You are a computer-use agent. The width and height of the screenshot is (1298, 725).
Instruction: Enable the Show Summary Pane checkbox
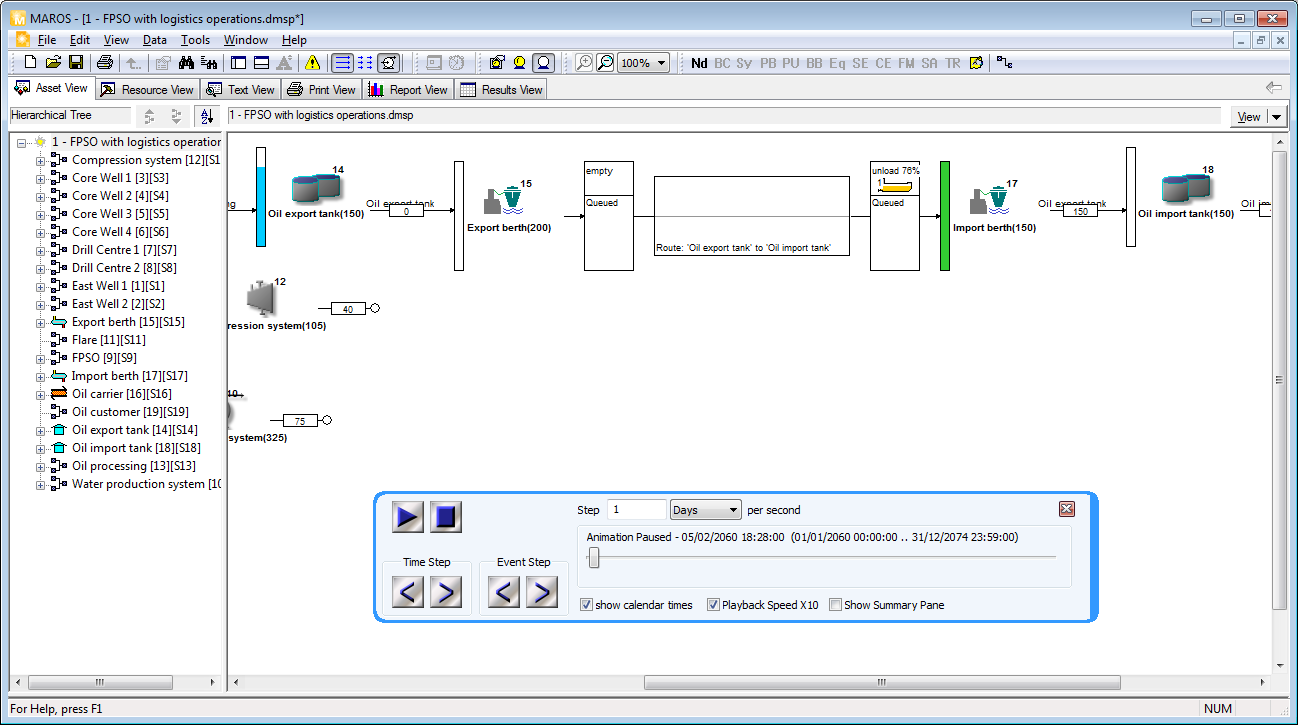[x=835, y=605]
